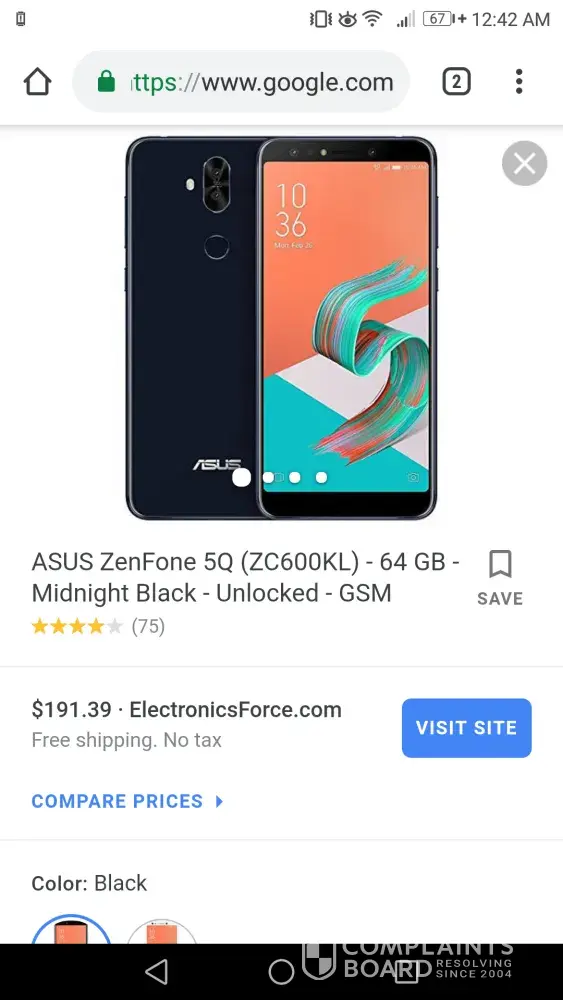Open the tab switcher showing 2 tabs
The image size is (563, 1000).
[456, 82]
